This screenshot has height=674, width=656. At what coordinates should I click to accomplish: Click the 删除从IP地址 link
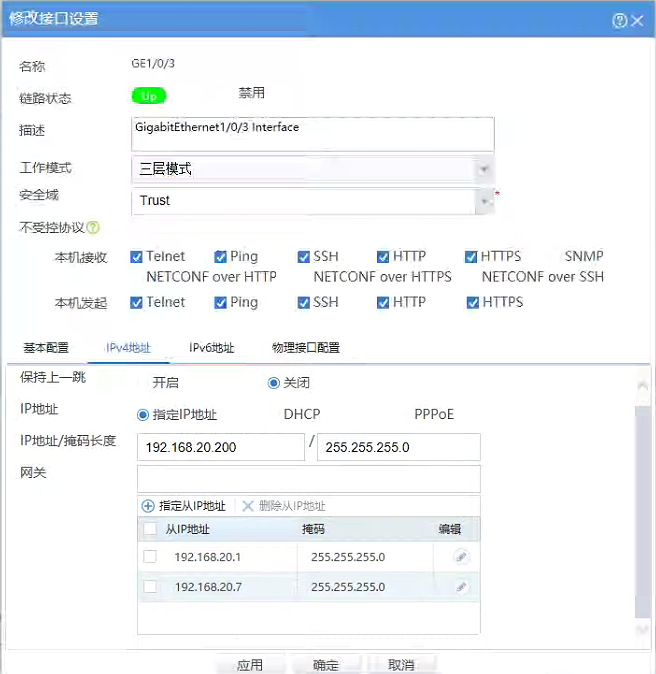pos(292,506)
